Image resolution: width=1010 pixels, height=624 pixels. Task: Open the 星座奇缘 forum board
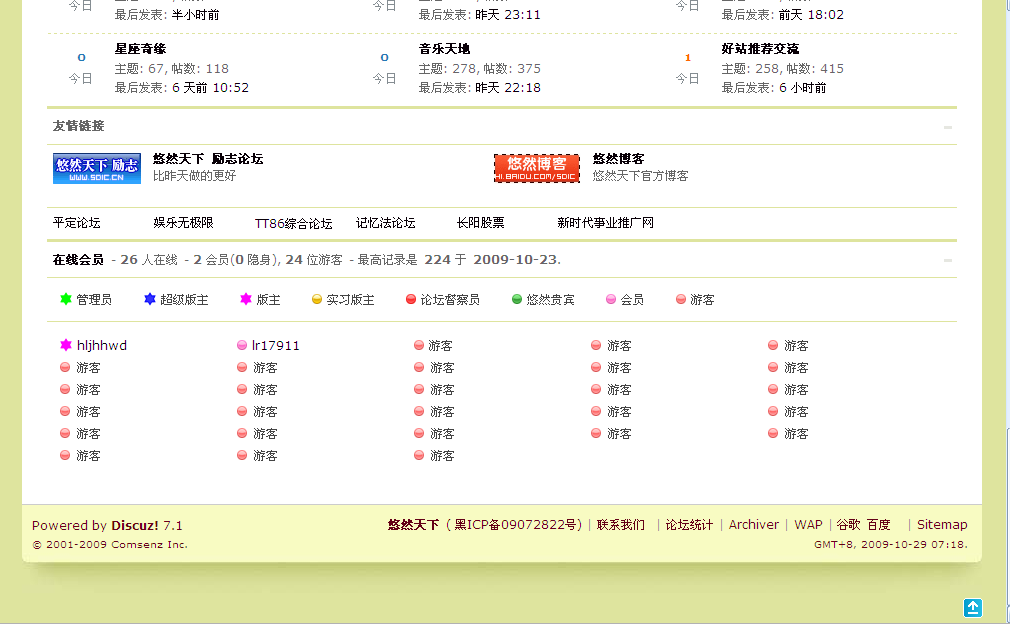(x=140, y=49)
